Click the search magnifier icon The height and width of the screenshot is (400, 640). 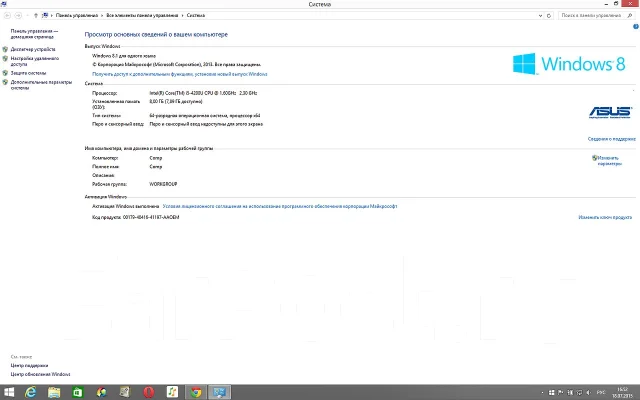pyautogui.click(x=630, y=16)
